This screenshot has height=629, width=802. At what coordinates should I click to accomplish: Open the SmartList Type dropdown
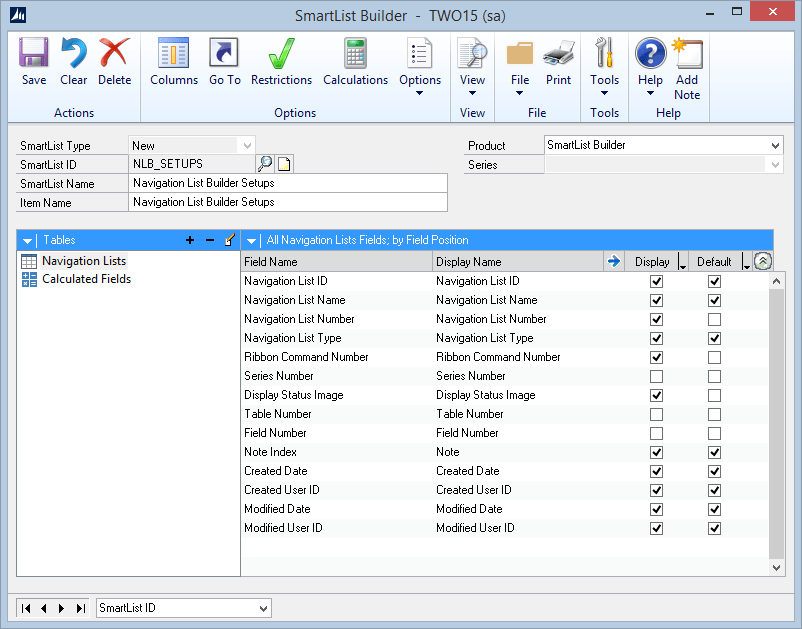(x=248, y=144)
